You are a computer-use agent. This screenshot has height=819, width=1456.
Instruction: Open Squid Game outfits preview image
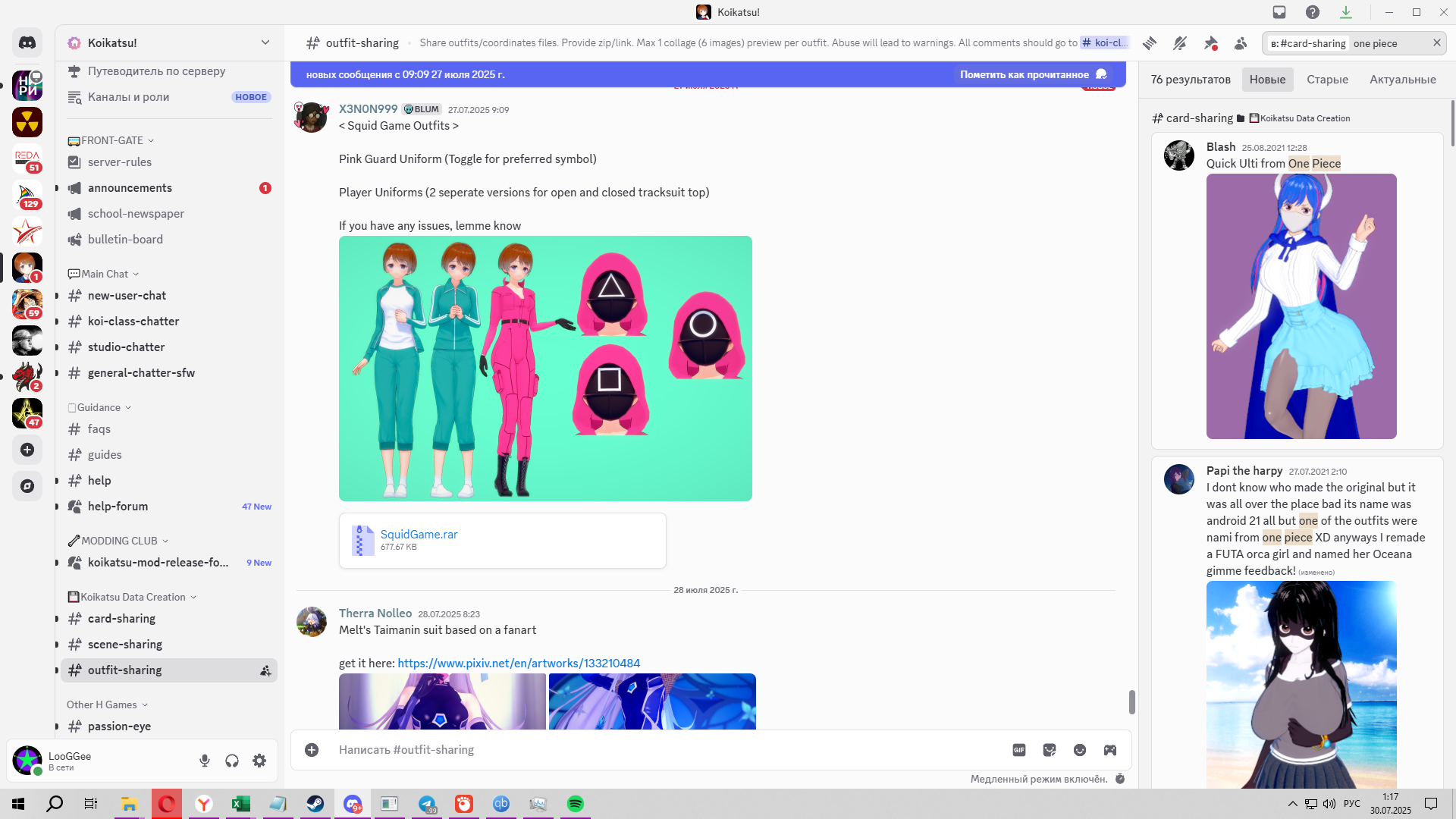tap(545, 369)
